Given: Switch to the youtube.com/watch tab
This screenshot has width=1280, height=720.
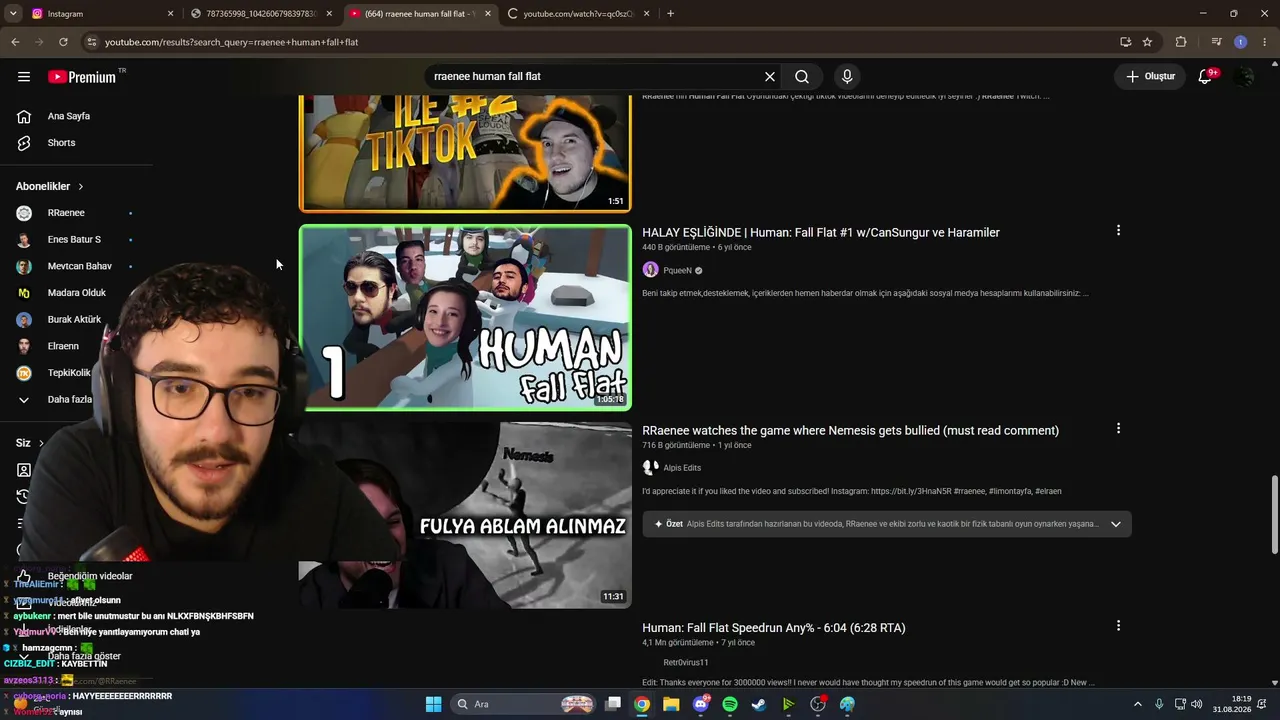Looking at the screenshot, I should tap(579, 14).
